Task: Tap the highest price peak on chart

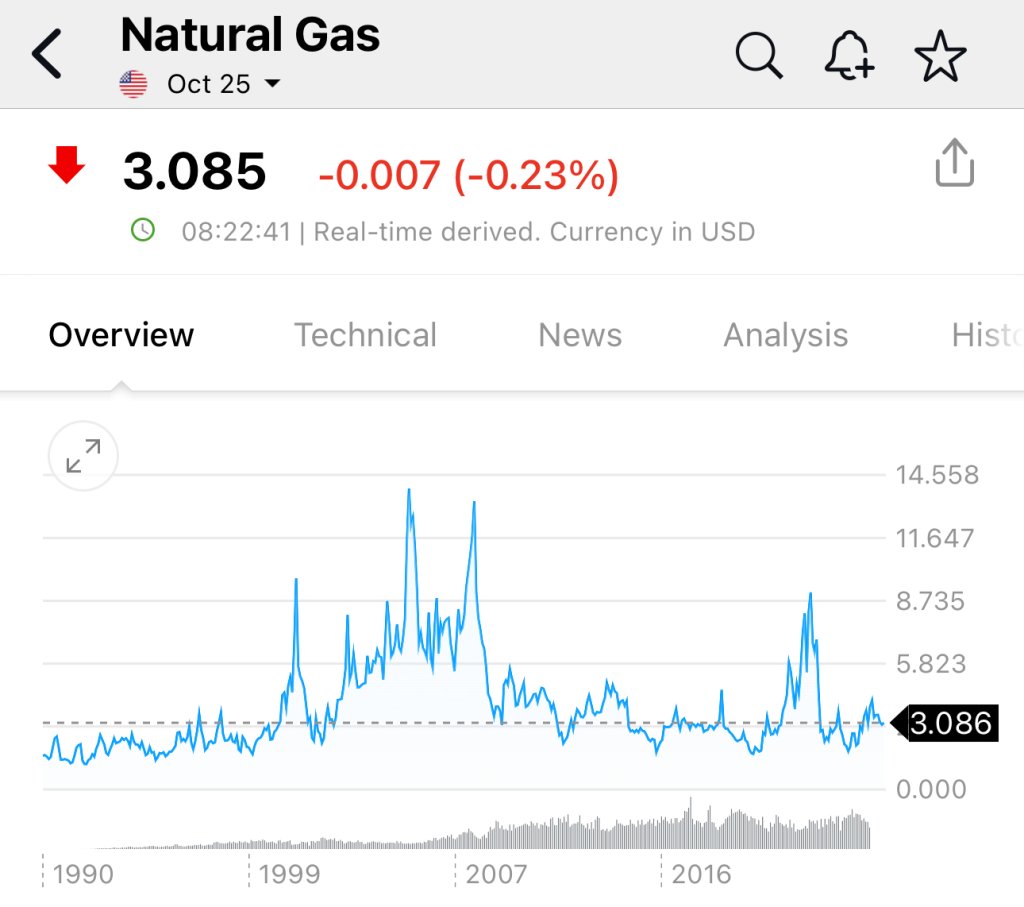Action: click(409, 491)
